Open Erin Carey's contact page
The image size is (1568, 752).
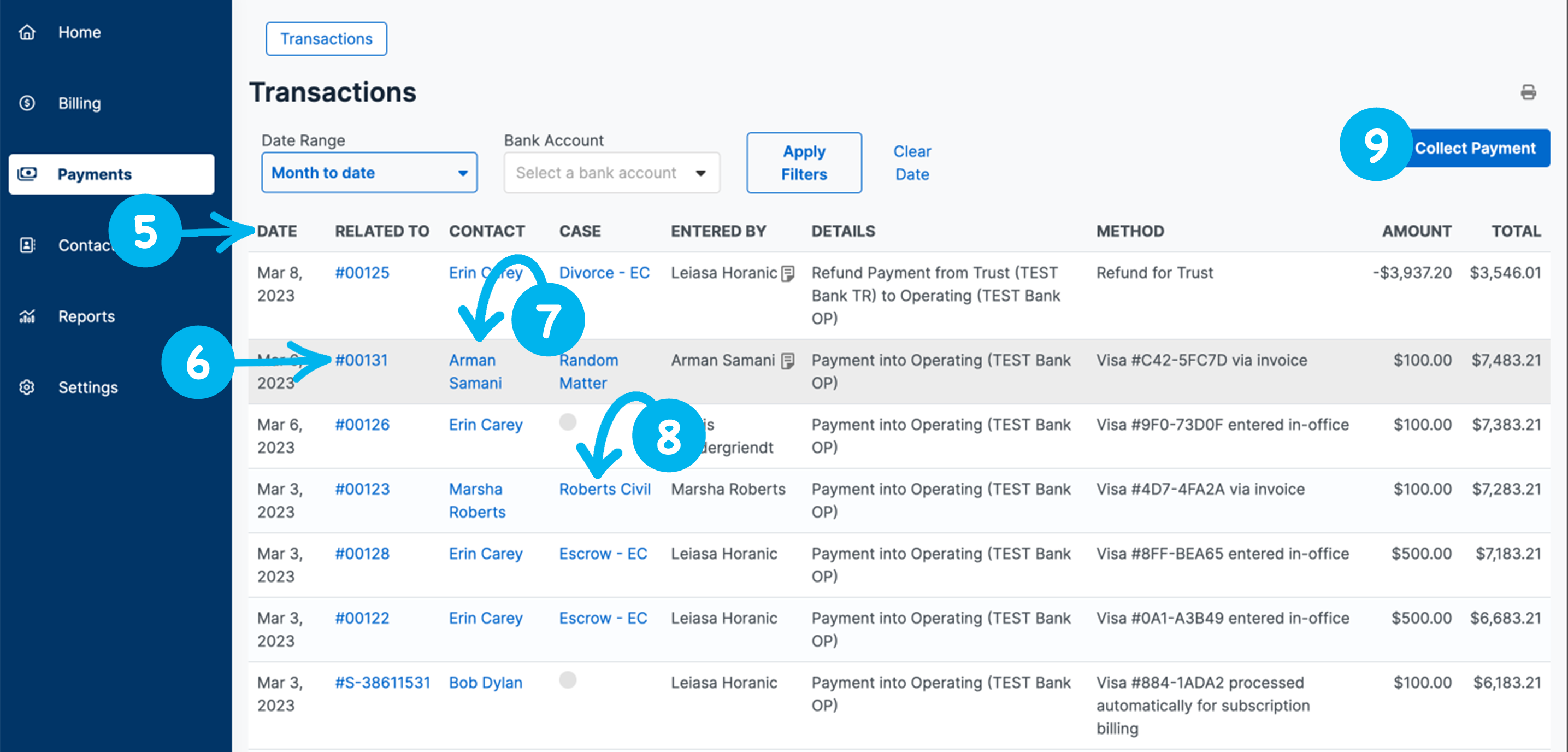point(485,425)
